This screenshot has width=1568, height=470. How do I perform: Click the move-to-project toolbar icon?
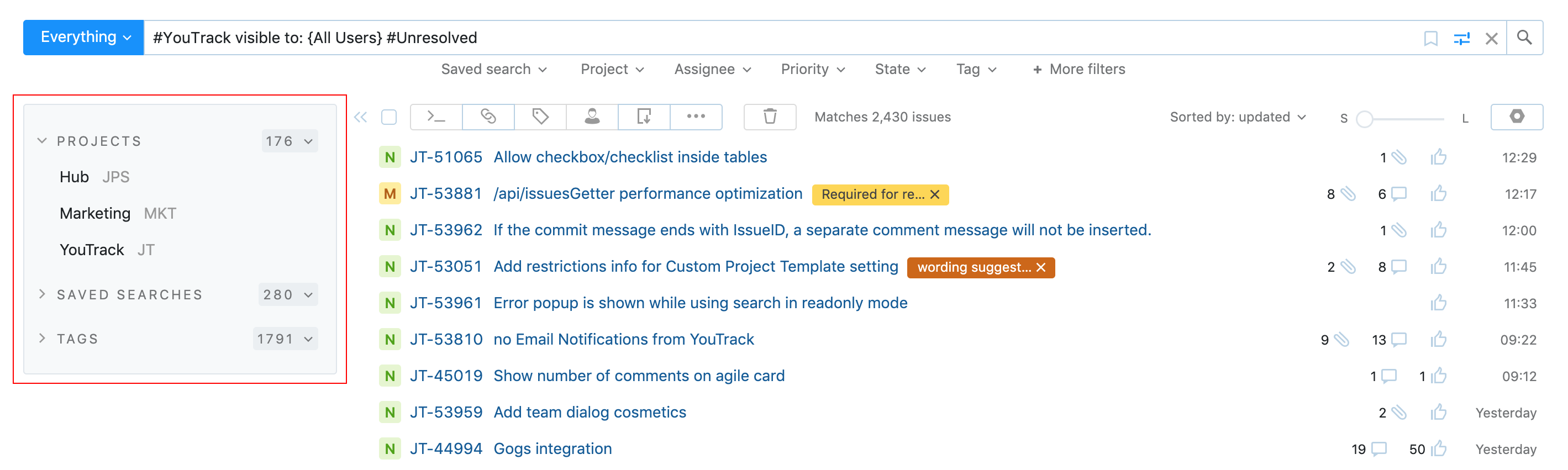[x=644, y=117]
